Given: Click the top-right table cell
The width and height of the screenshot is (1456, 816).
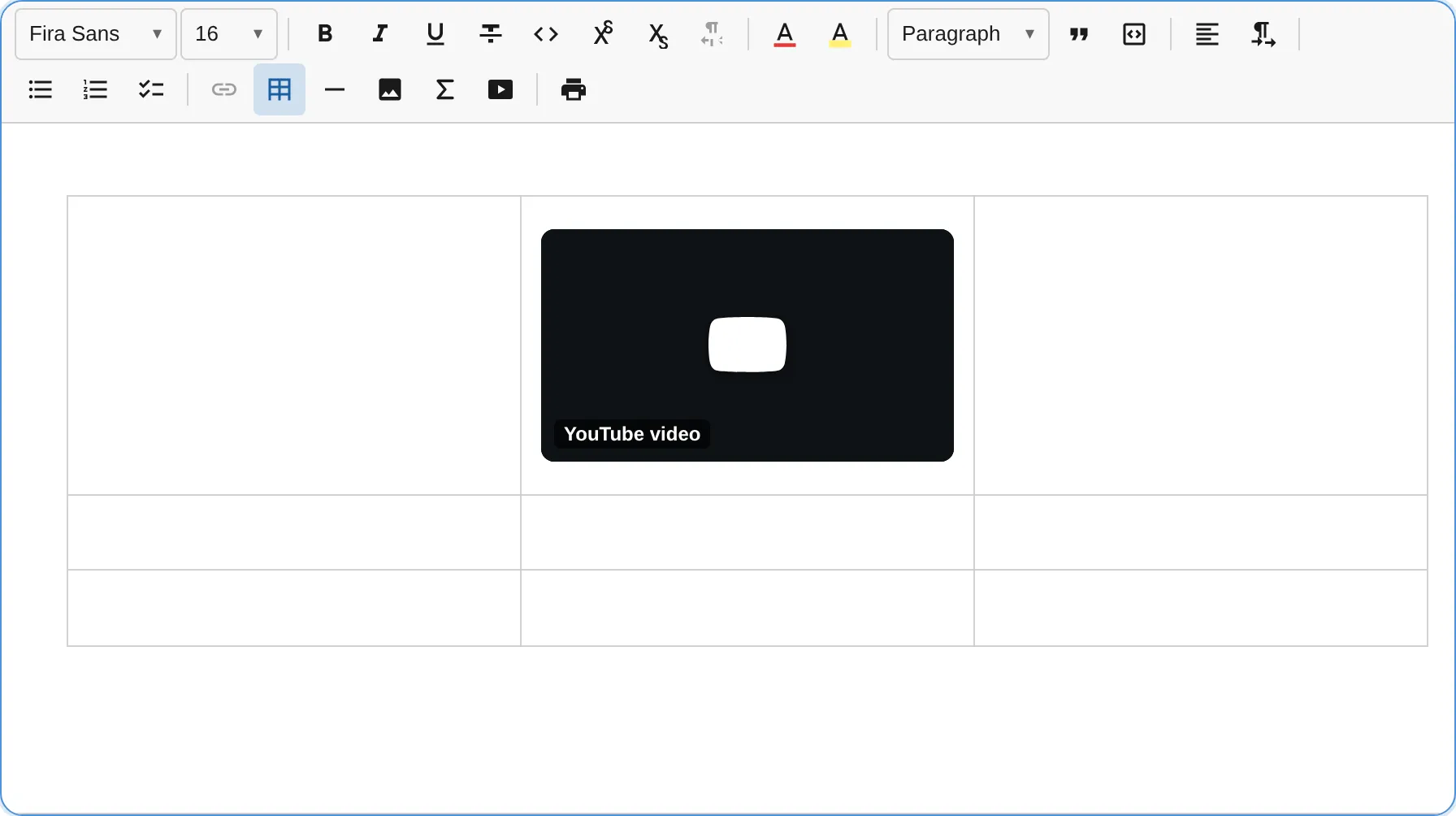Looking at the screenshot, I should click(x=1201, y=345).
